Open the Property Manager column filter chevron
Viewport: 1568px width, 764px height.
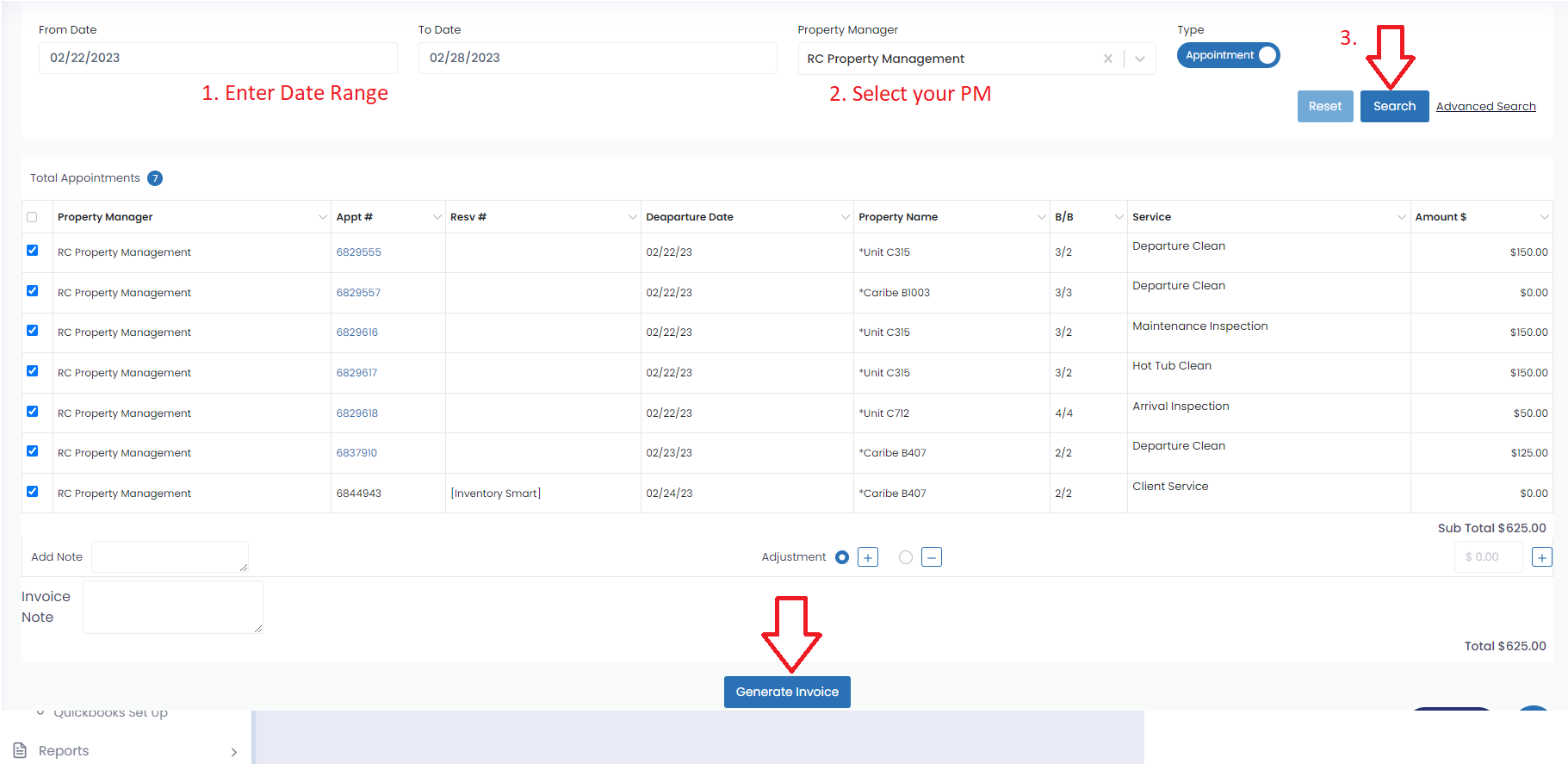(322, 217)
